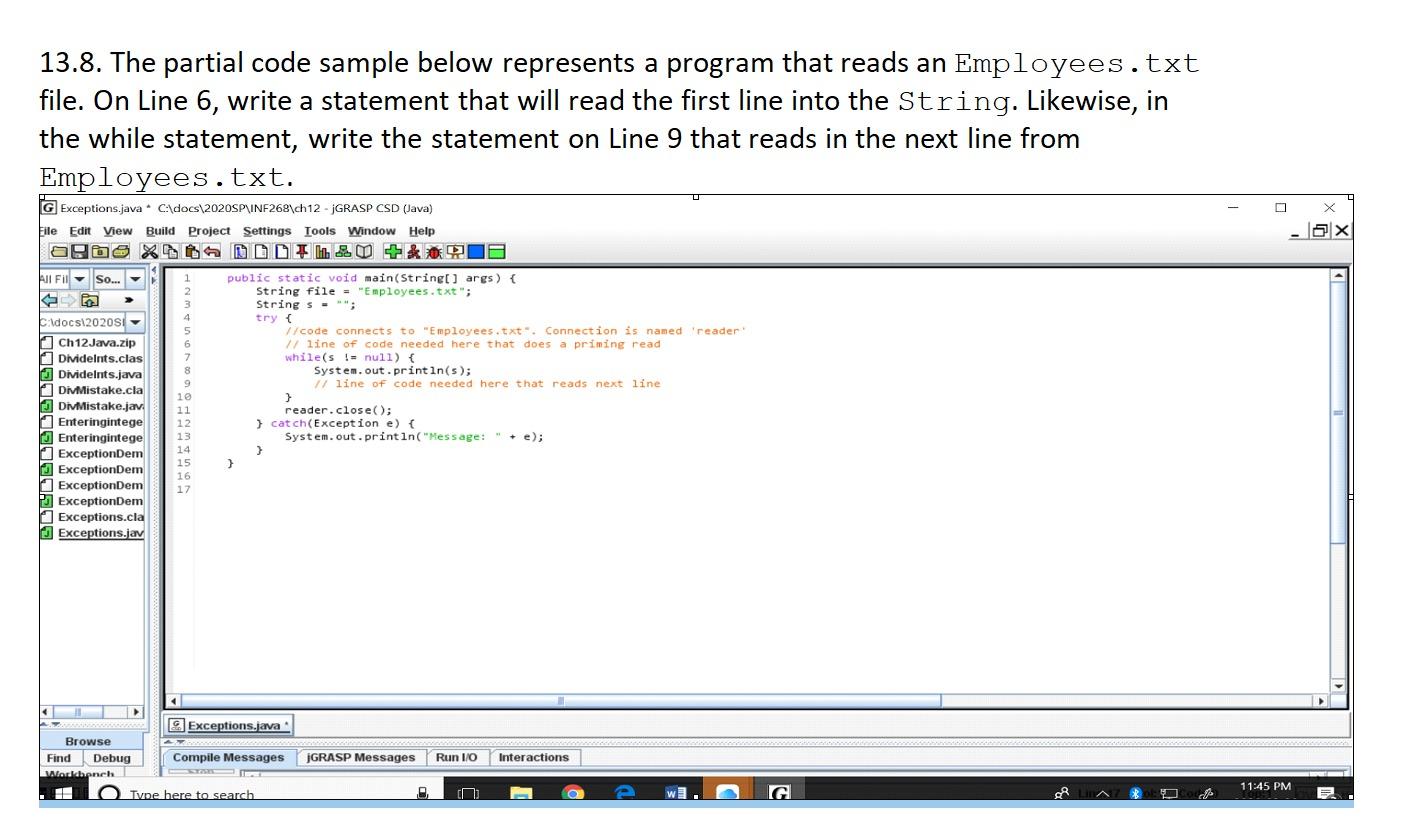Activate the Find panel

[x=58, y=758]
